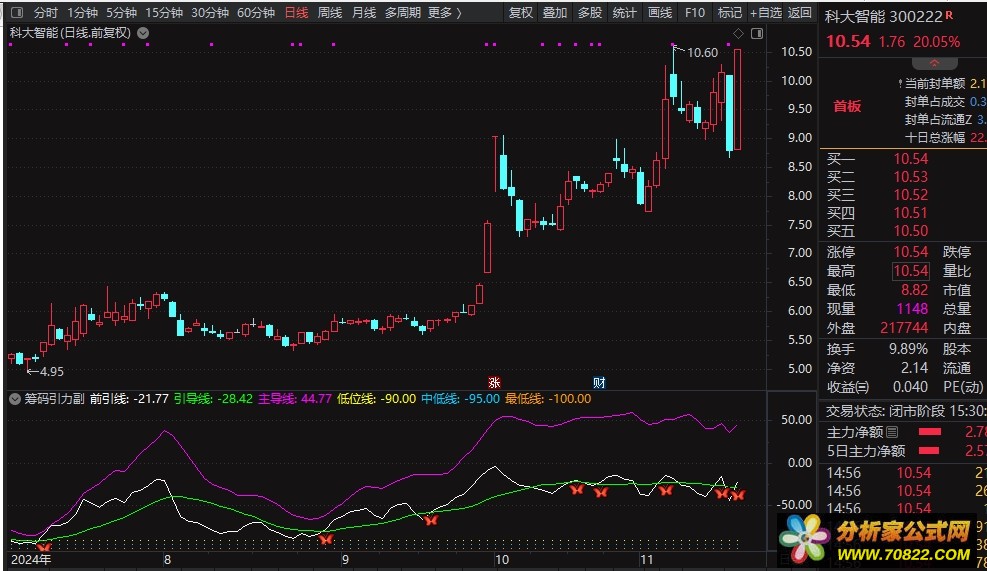This screenshot has width=987, height=571.
Task: Click the 引导线: -28.42 indicator legend
Action: pyautogui.click(x=213, y=399)
